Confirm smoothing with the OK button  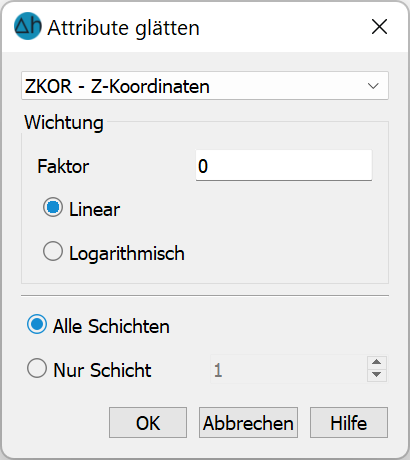[148, 422]
